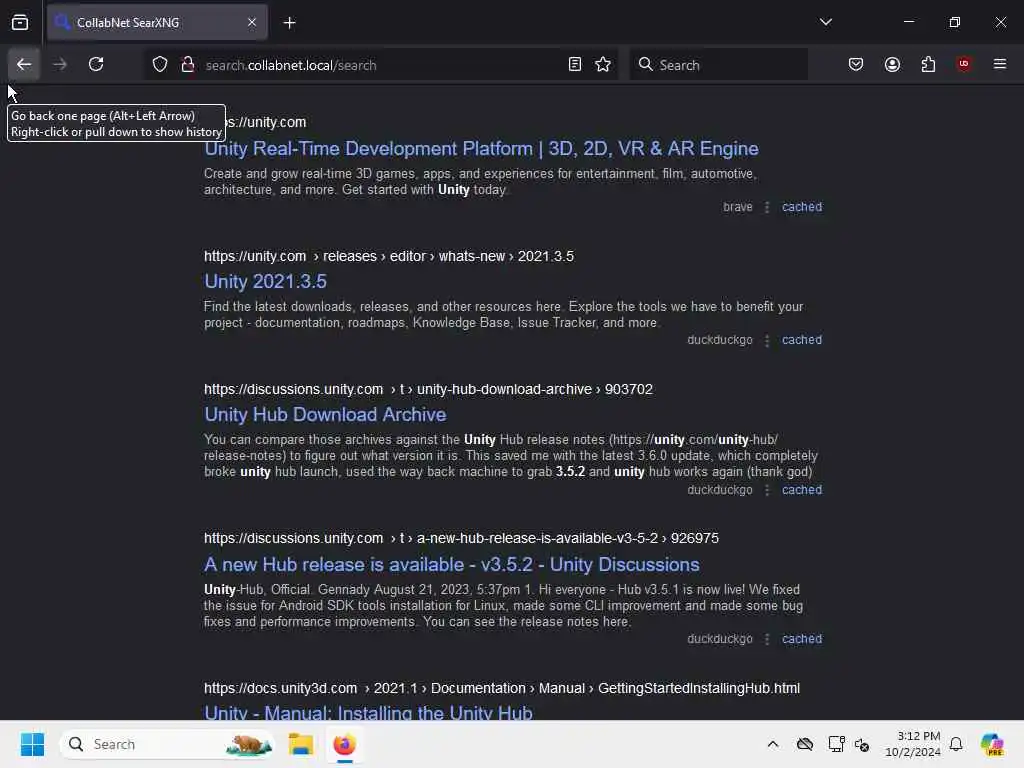Open the notification bell icon
This screenshot has width=1024, height=768.
(956, 744)
